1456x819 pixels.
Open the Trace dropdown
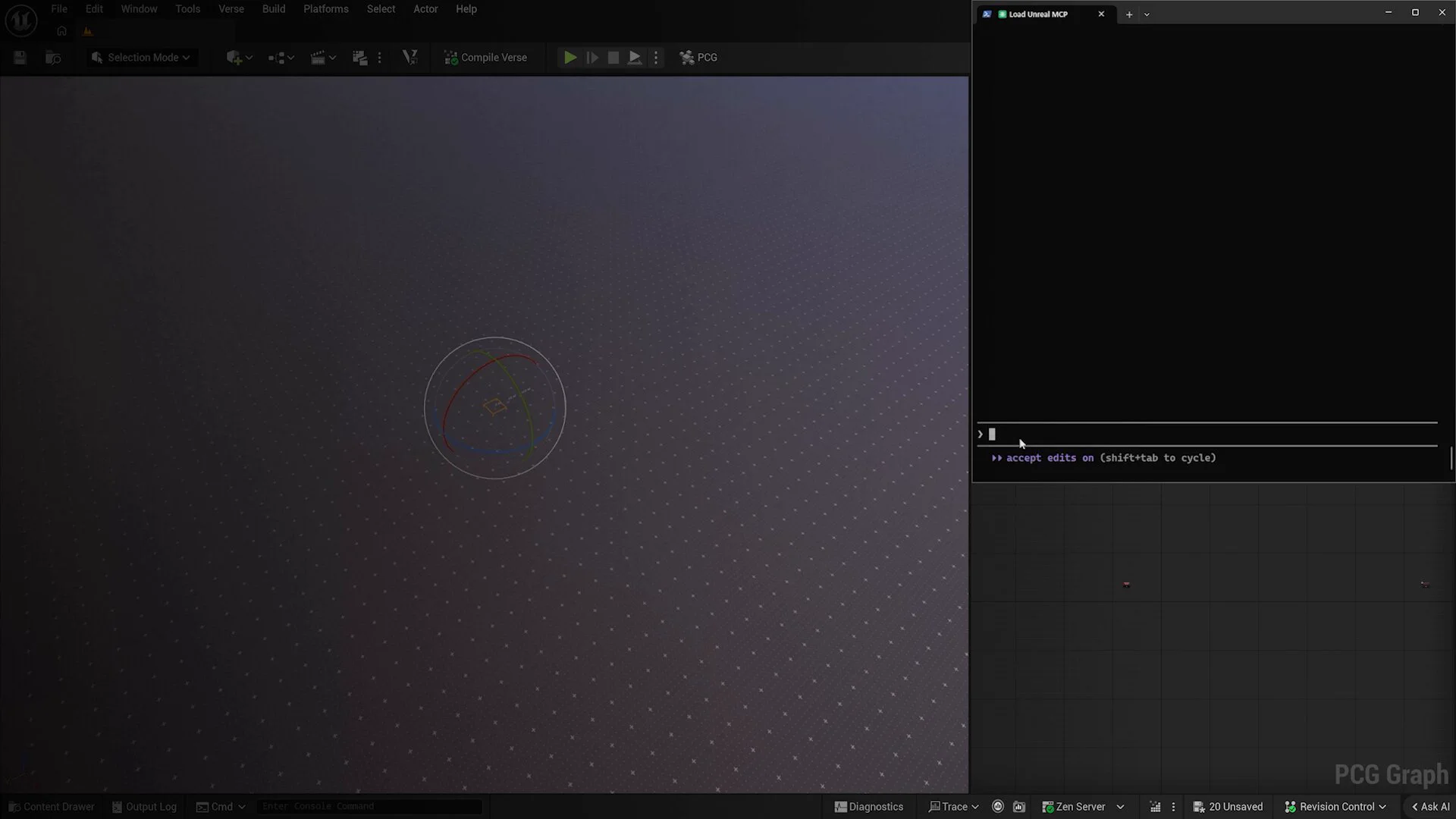point(953,807)
